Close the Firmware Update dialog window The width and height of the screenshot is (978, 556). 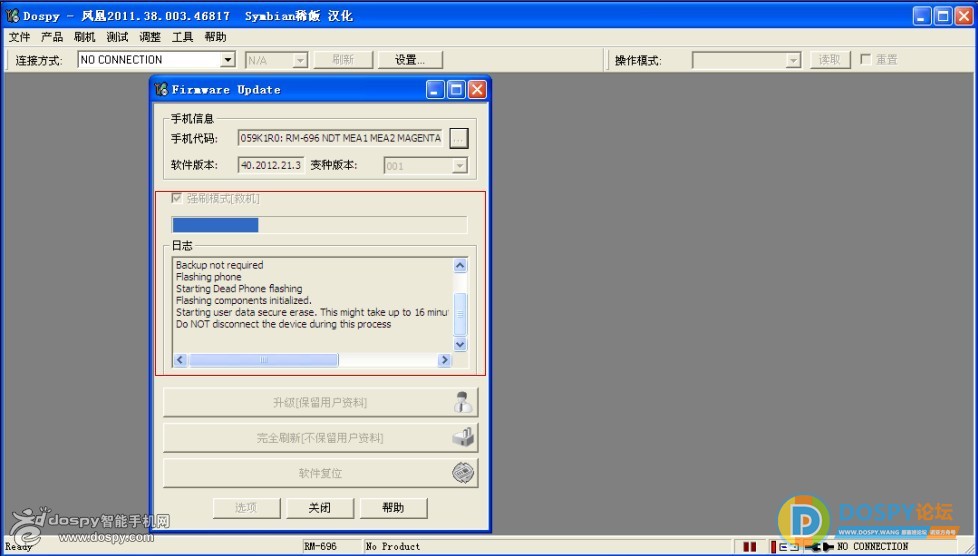click(x=477, y=89)
